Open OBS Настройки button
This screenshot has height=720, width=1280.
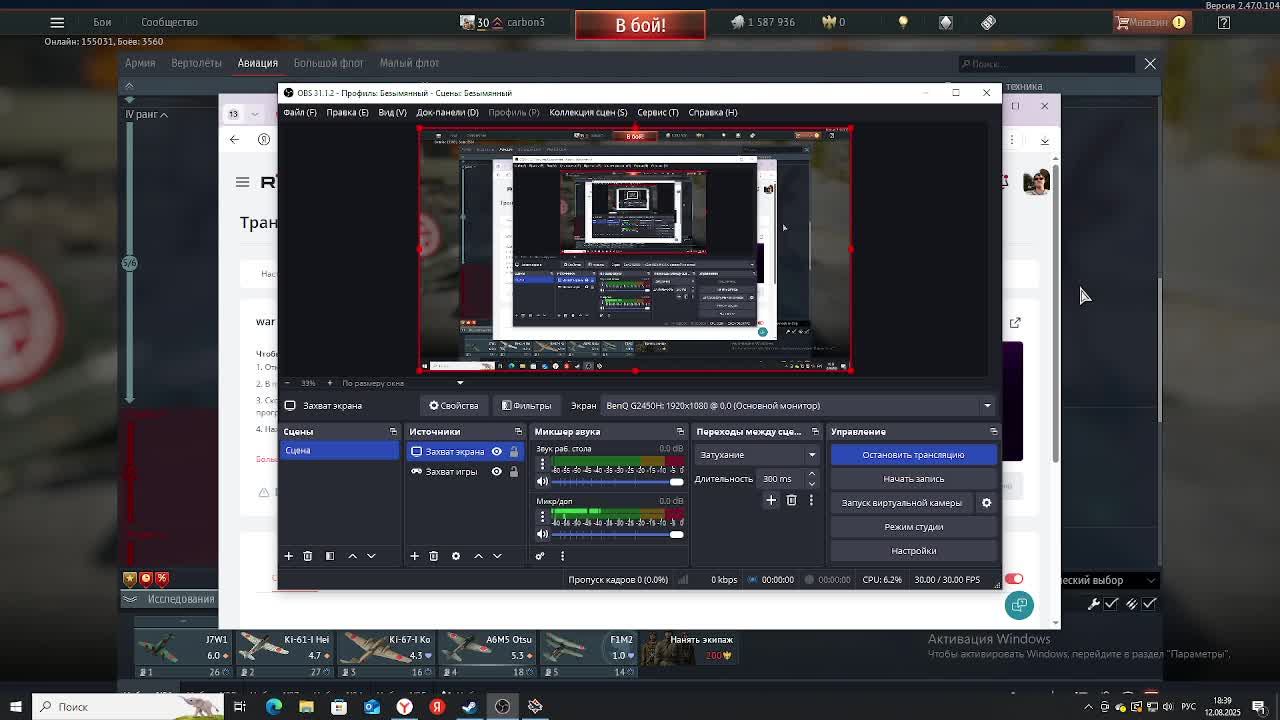(913, 551)
